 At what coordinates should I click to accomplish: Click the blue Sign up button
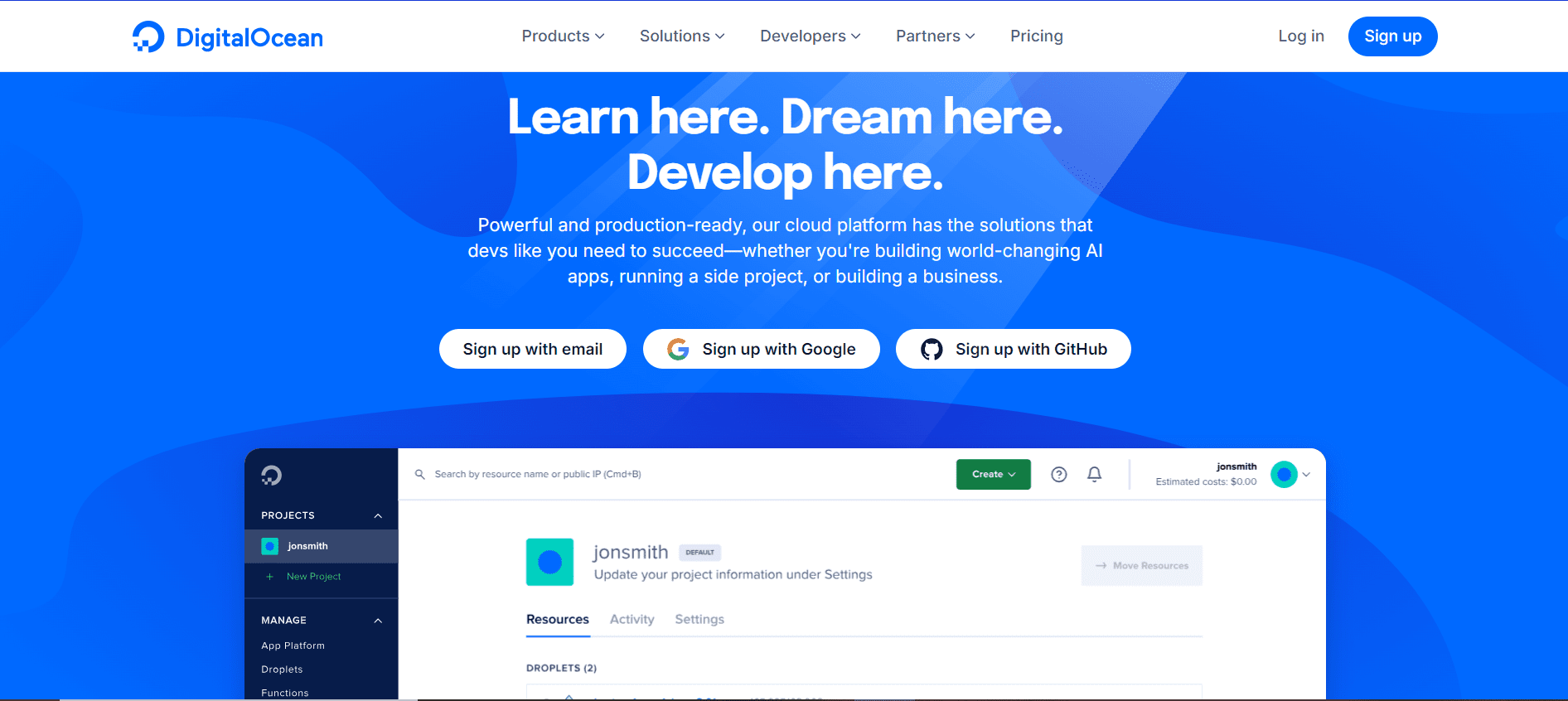[x=1392, y=36]
